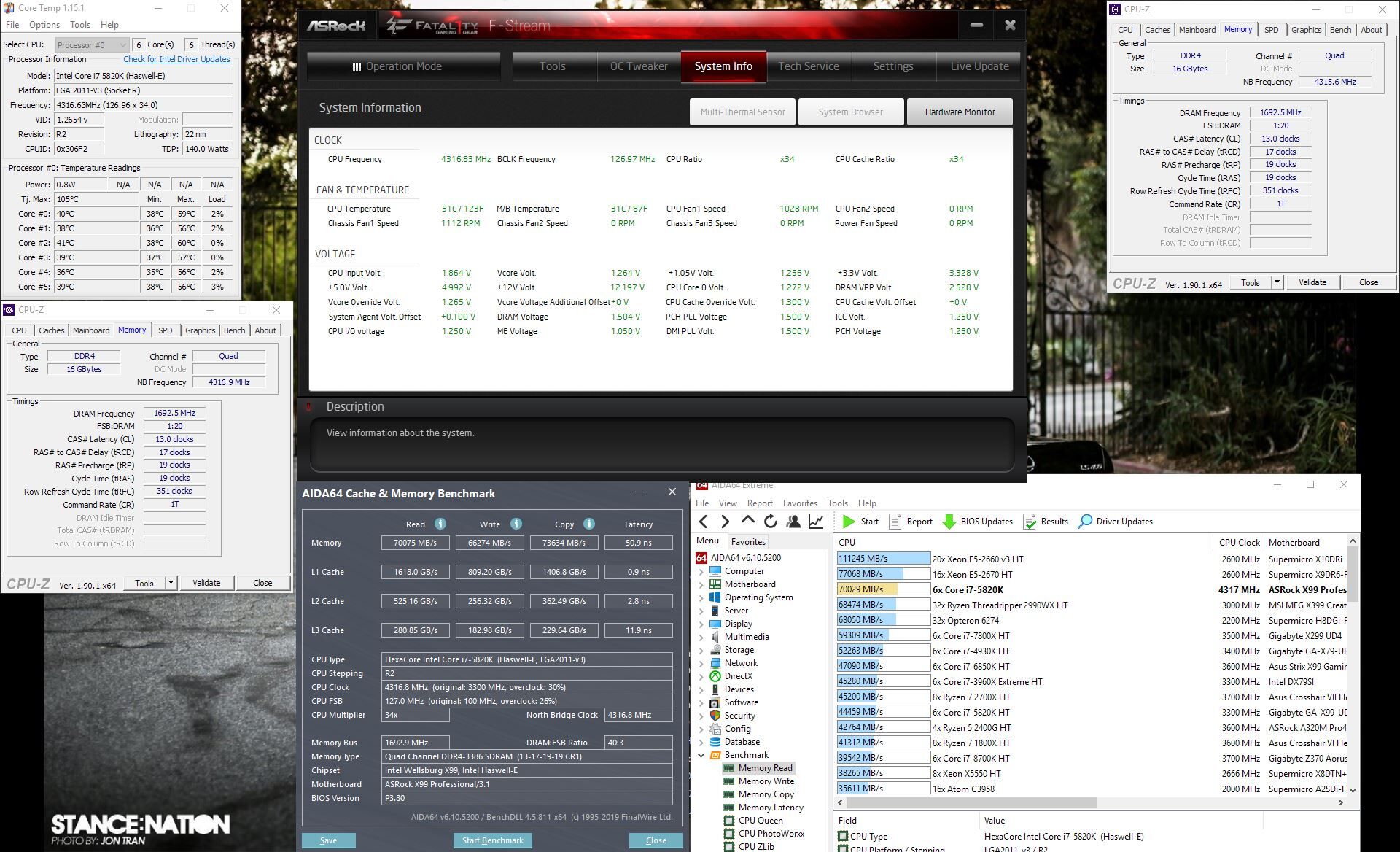Screen dimensions: 1400x852
Task: Select the DirectX node in AIDA64 tree
Action: tap(738, 676)
